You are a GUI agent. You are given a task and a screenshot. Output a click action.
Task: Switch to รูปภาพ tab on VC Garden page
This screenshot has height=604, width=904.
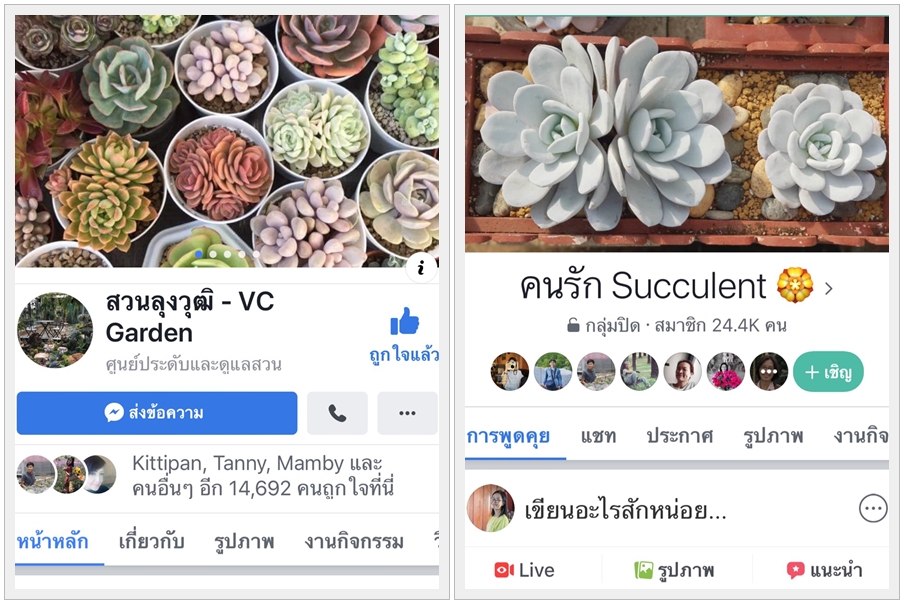click(244, 542)
